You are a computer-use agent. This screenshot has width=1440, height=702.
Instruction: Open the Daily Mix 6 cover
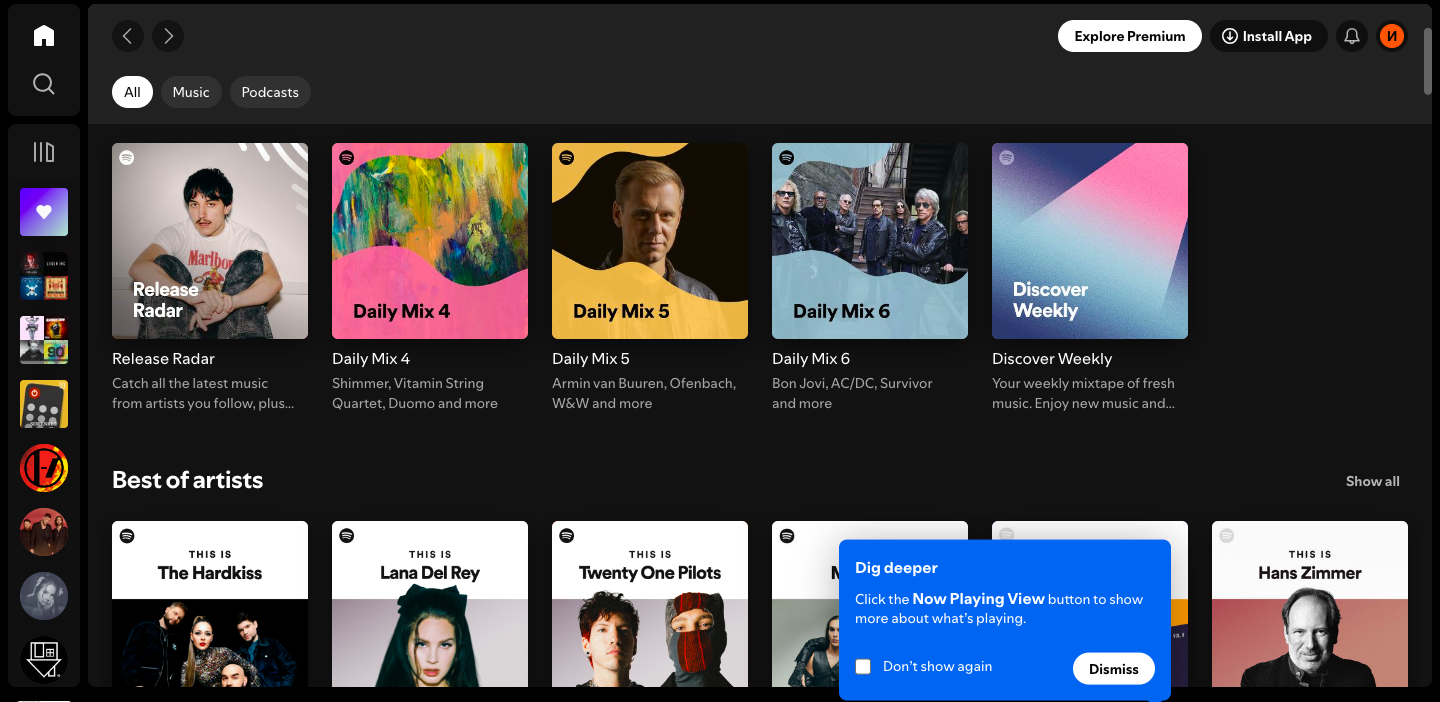[x=870, y=241]
